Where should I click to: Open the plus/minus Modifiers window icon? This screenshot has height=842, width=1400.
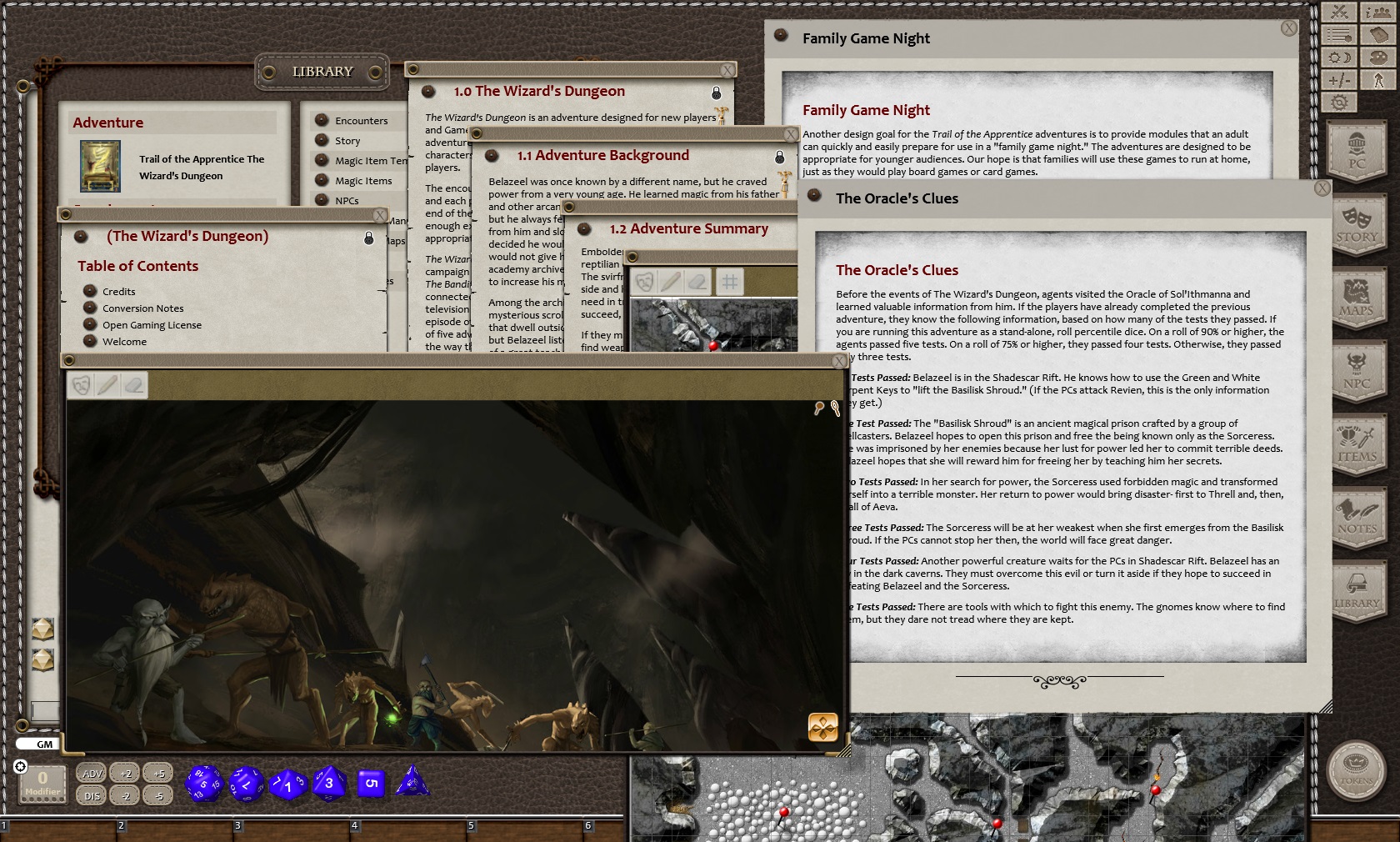tap(1338, 79)
